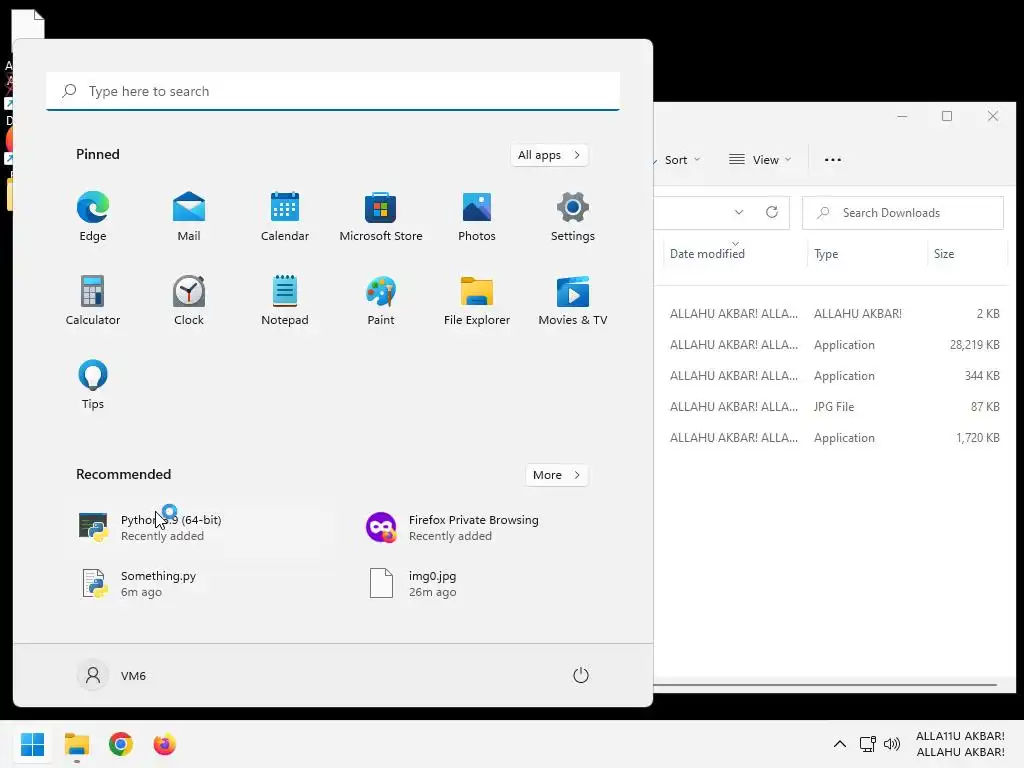1024x768 pixels.
Task: Click the Search Downloads field
Action: click(x=903, y=213)
